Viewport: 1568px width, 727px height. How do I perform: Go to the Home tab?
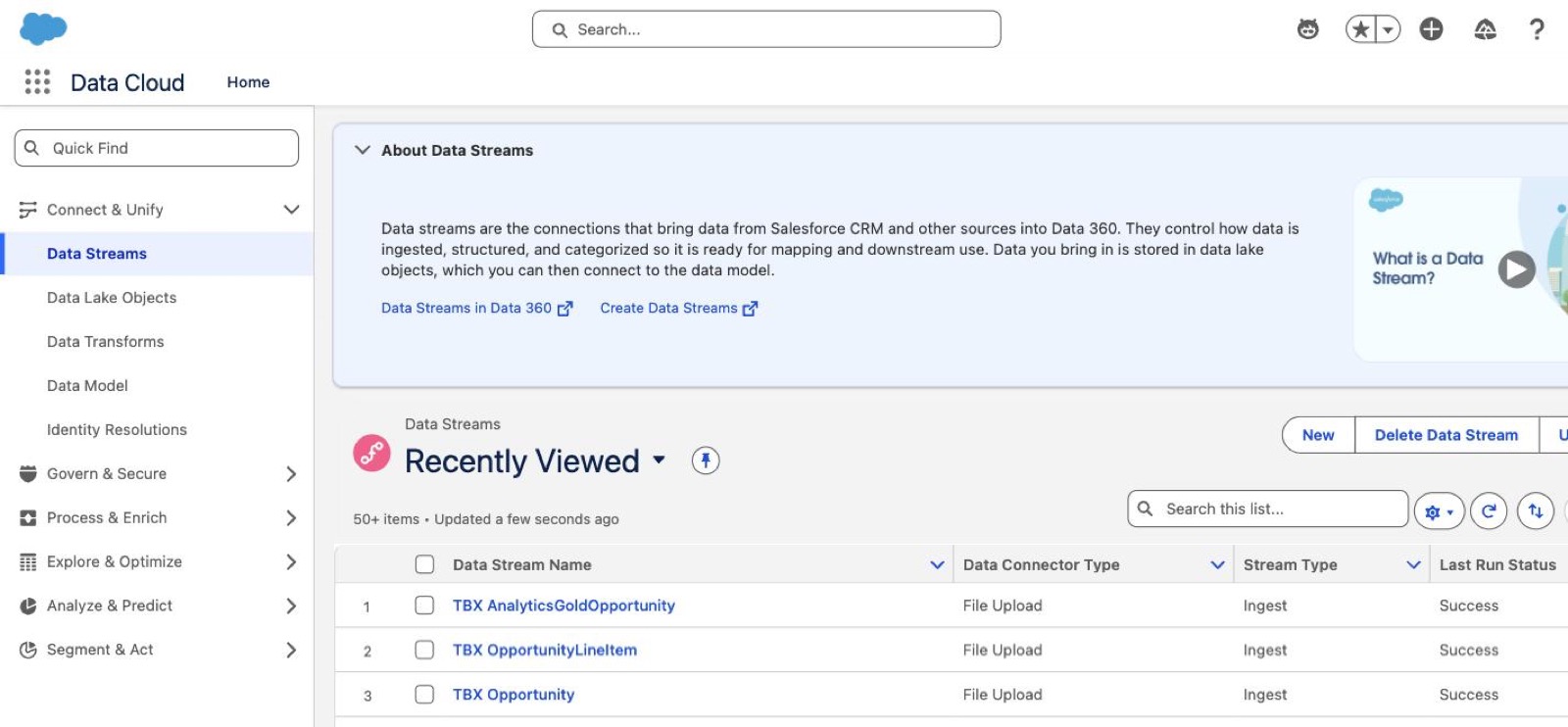click(x=248, y=82)
